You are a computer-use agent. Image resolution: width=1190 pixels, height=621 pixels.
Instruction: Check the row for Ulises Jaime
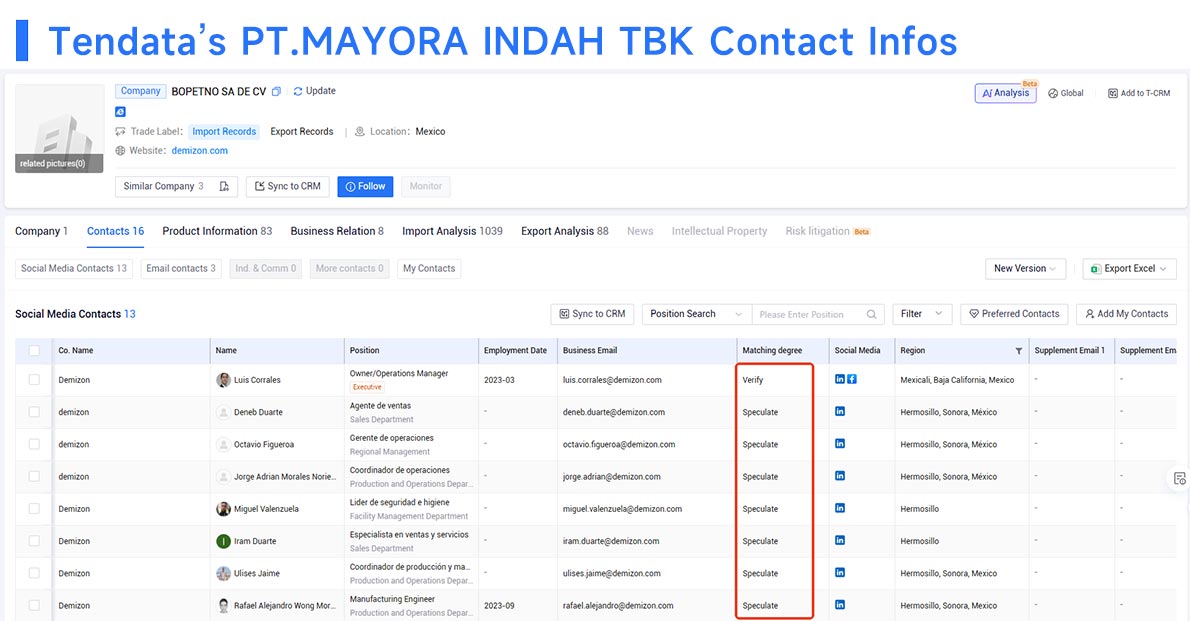click(34, 573)
